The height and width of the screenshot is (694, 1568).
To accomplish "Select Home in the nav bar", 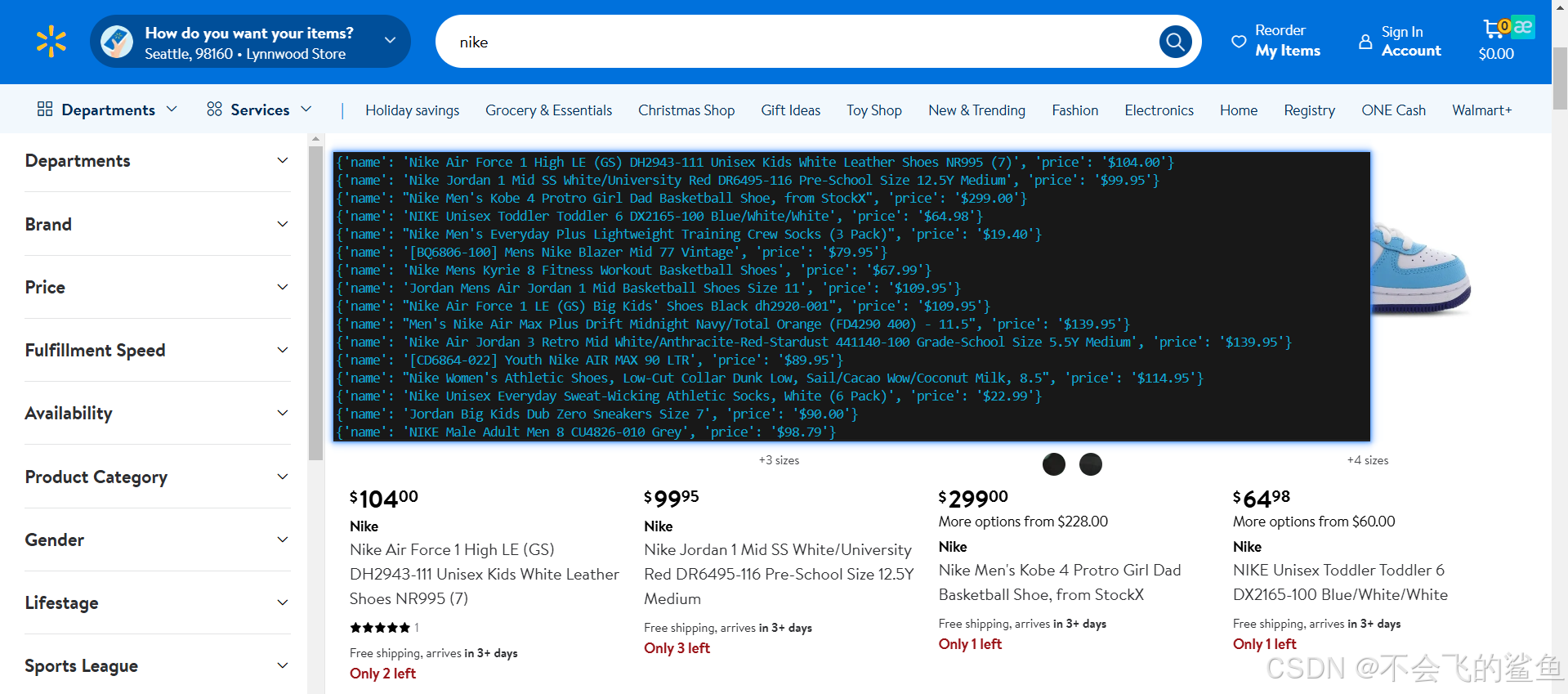I will 1239,110.
